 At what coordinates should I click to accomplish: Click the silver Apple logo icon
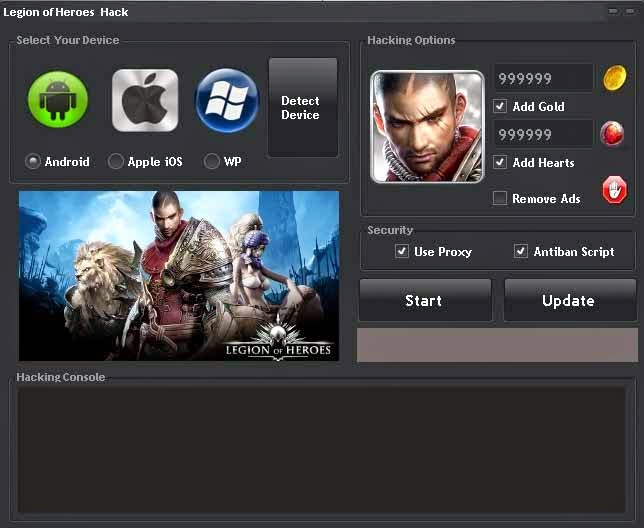(x=145, y=100)
